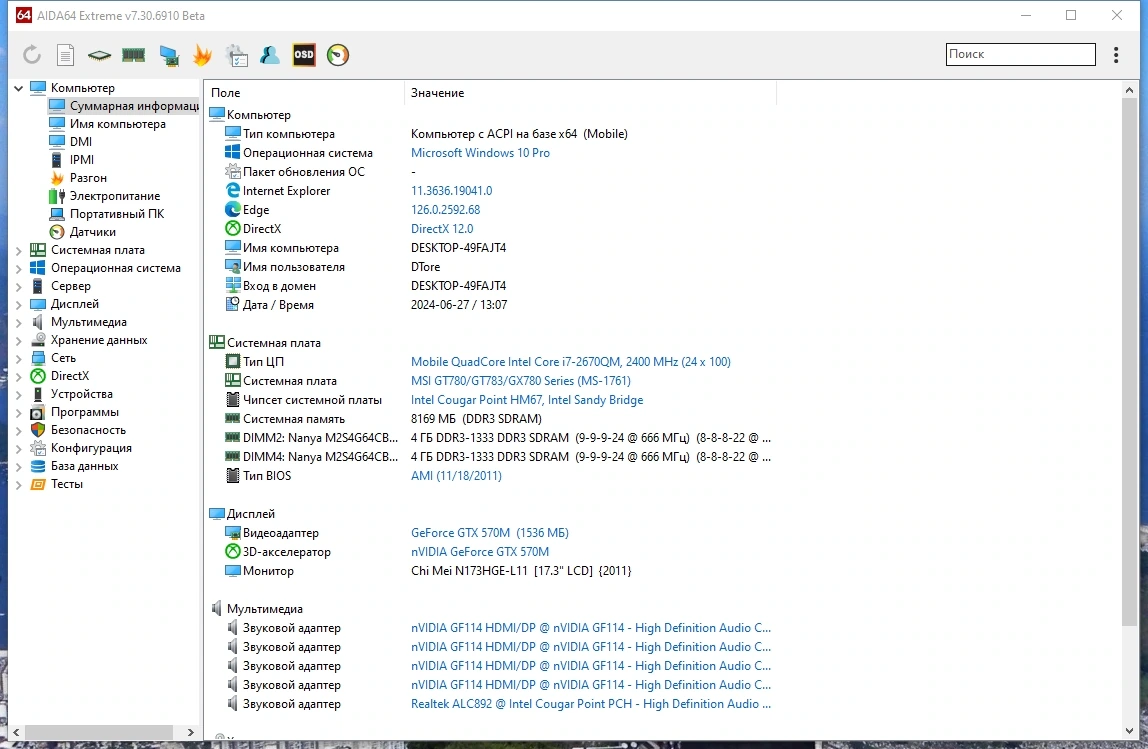
Task: Open the nVIDIA GeForce GTX 570M link
Action: pos(480,552)
